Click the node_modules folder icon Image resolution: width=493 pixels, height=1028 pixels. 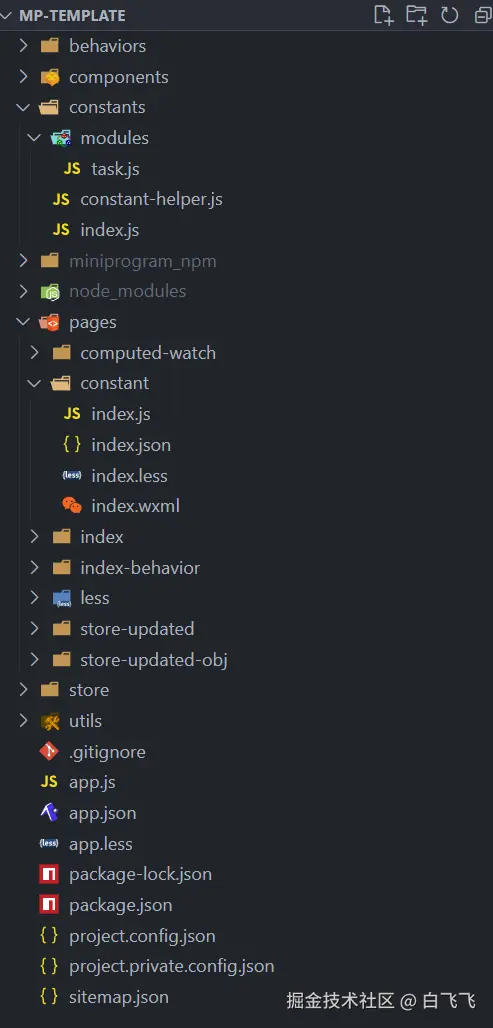tap(50, 292)
